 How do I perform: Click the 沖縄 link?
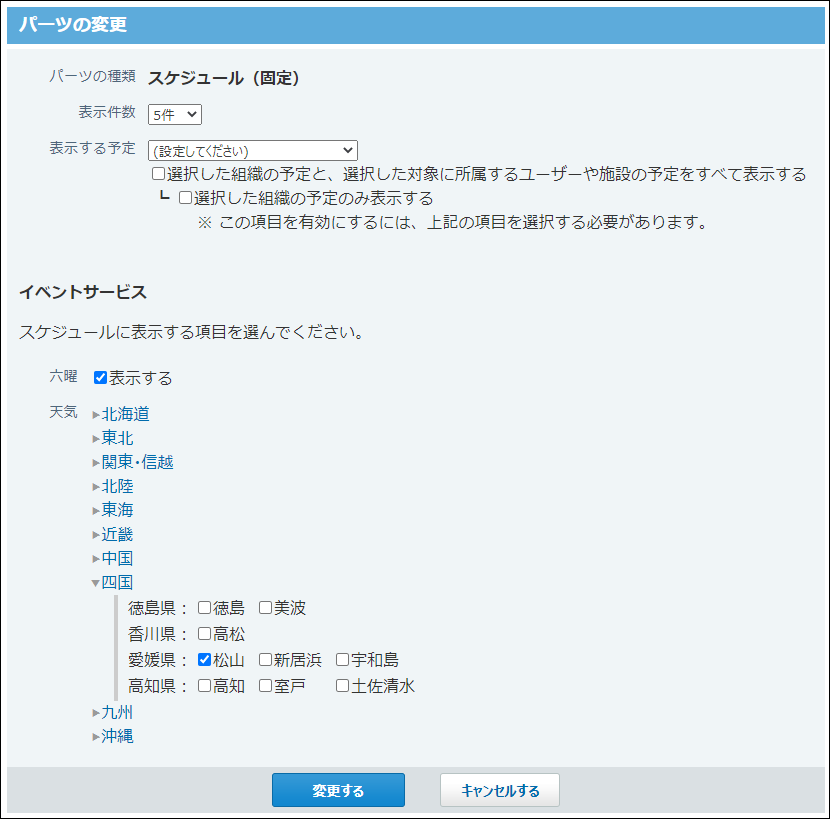[x=118, y=736]
